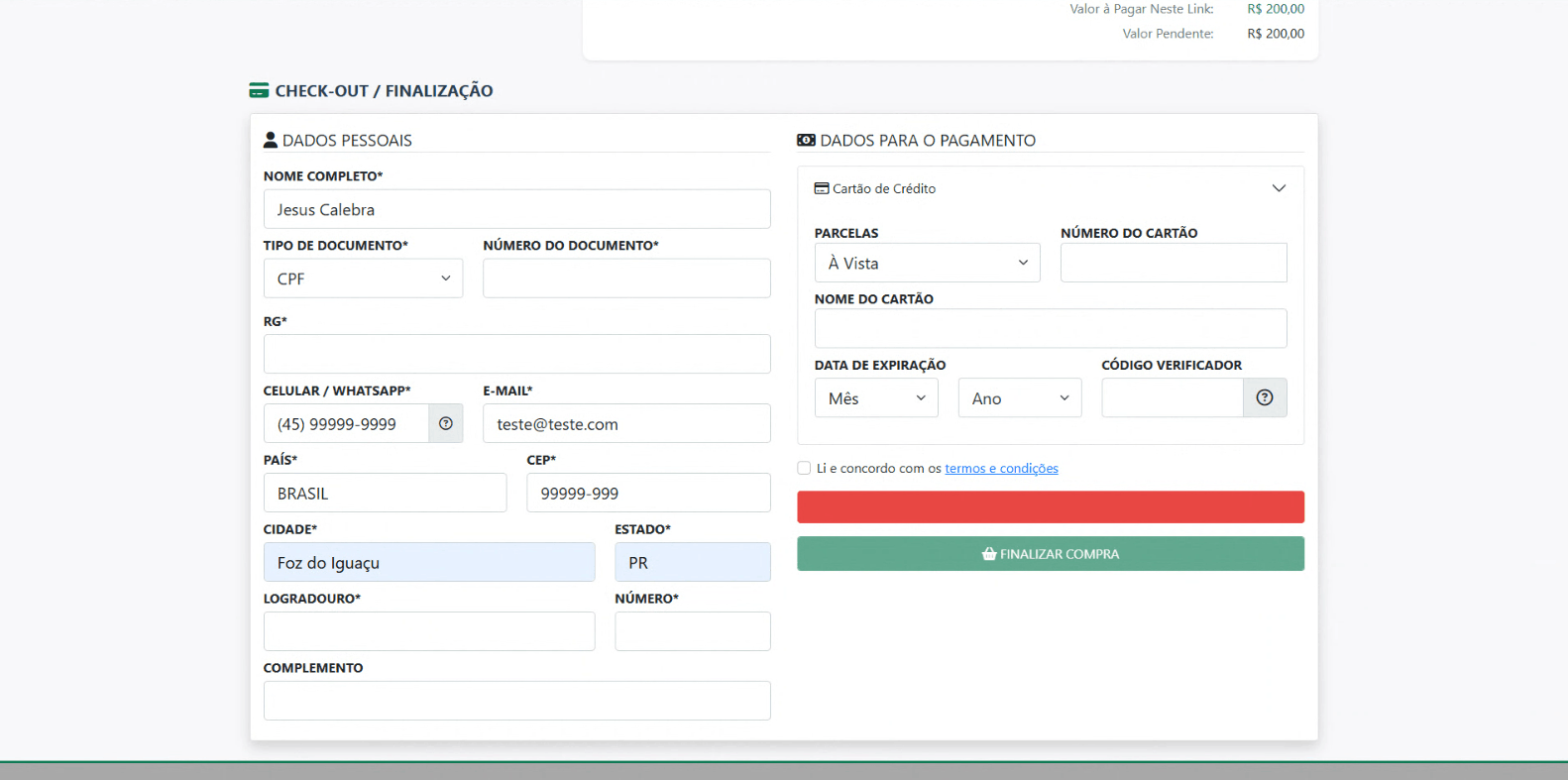Focus the E-mail input field
This screenshot has height=780, width=1568.
tap(626, 423)
